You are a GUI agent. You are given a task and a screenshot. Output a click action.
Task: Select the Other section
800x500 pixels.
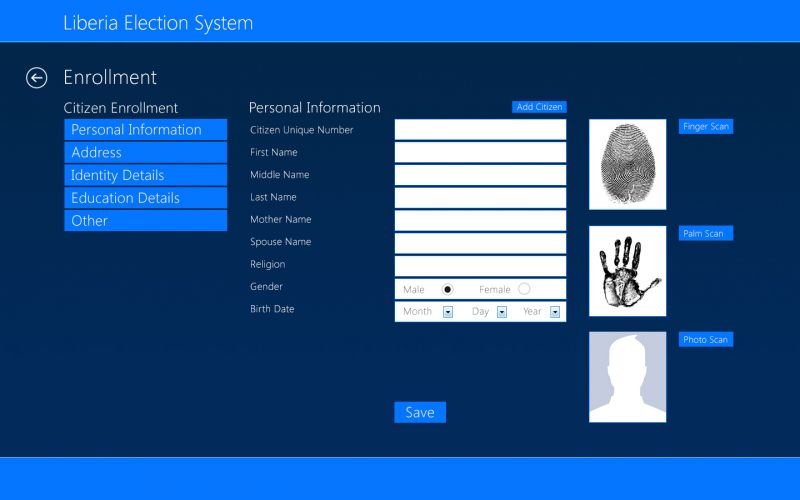pos(145,220)
